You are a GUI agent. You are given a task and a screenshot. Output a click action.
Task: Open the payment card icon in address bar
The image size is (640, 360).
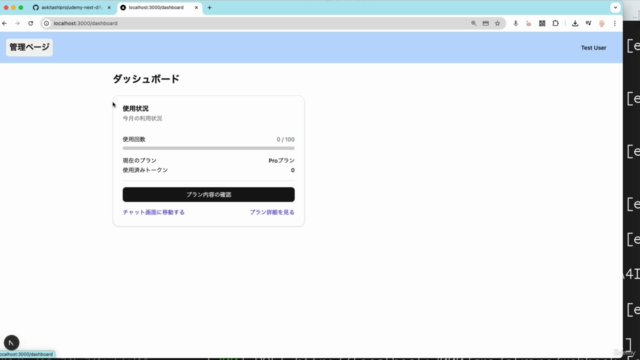click(x=486, y=24)
